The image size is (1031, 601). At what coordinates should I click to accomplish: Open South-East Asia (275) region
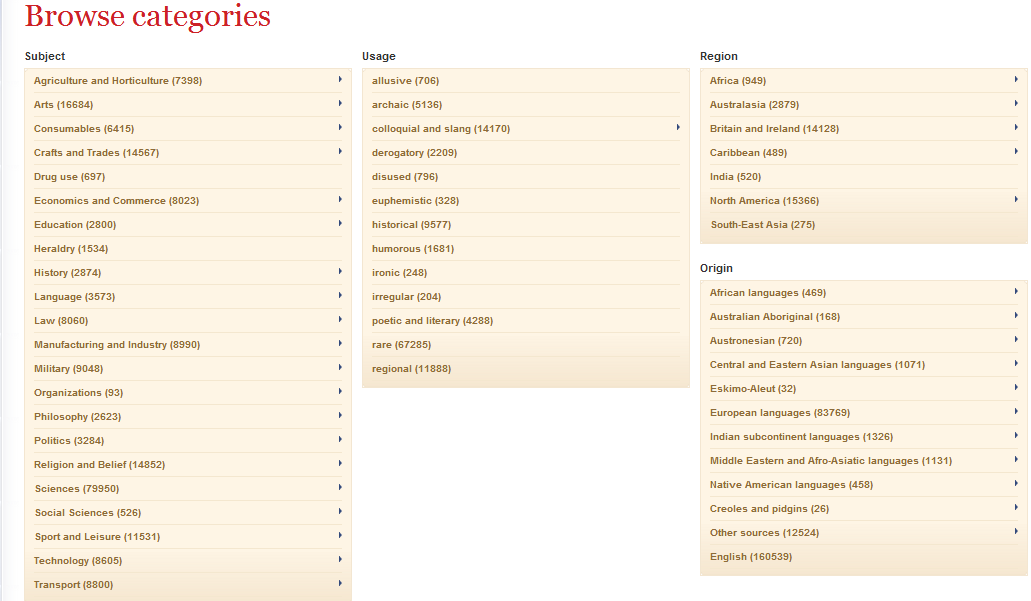(763, 224)
